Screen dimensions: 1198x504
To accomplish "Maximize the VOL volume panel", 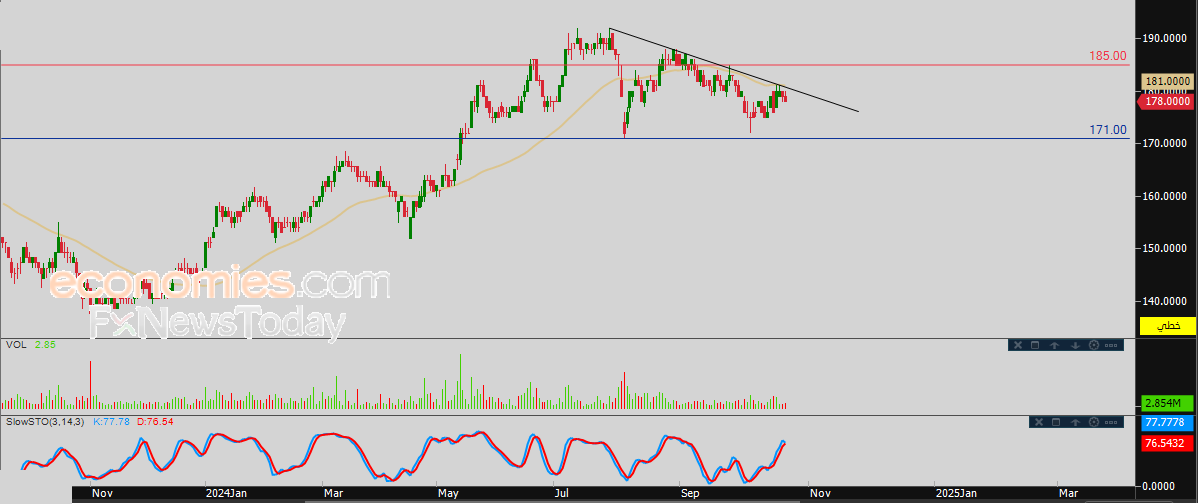I will point(1035,345).
